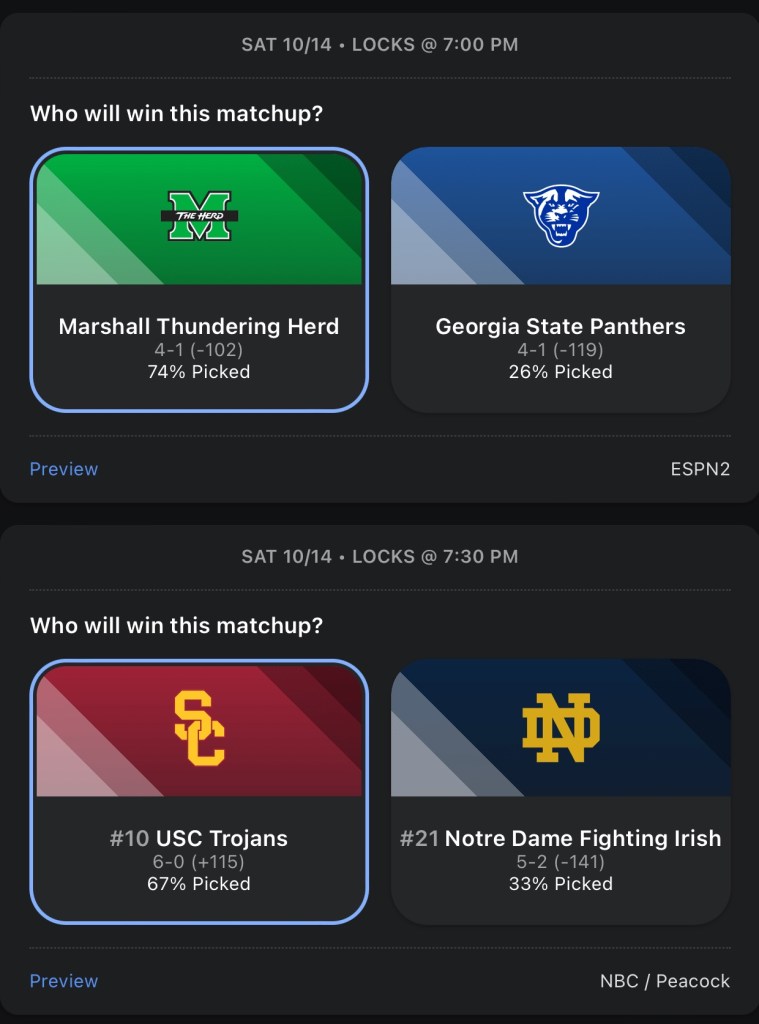This screenshot has width=759, height=1024.
Task: Click the USC 'SC' interlocking logo
Action: pyautogui.click(x=199, y=728)
